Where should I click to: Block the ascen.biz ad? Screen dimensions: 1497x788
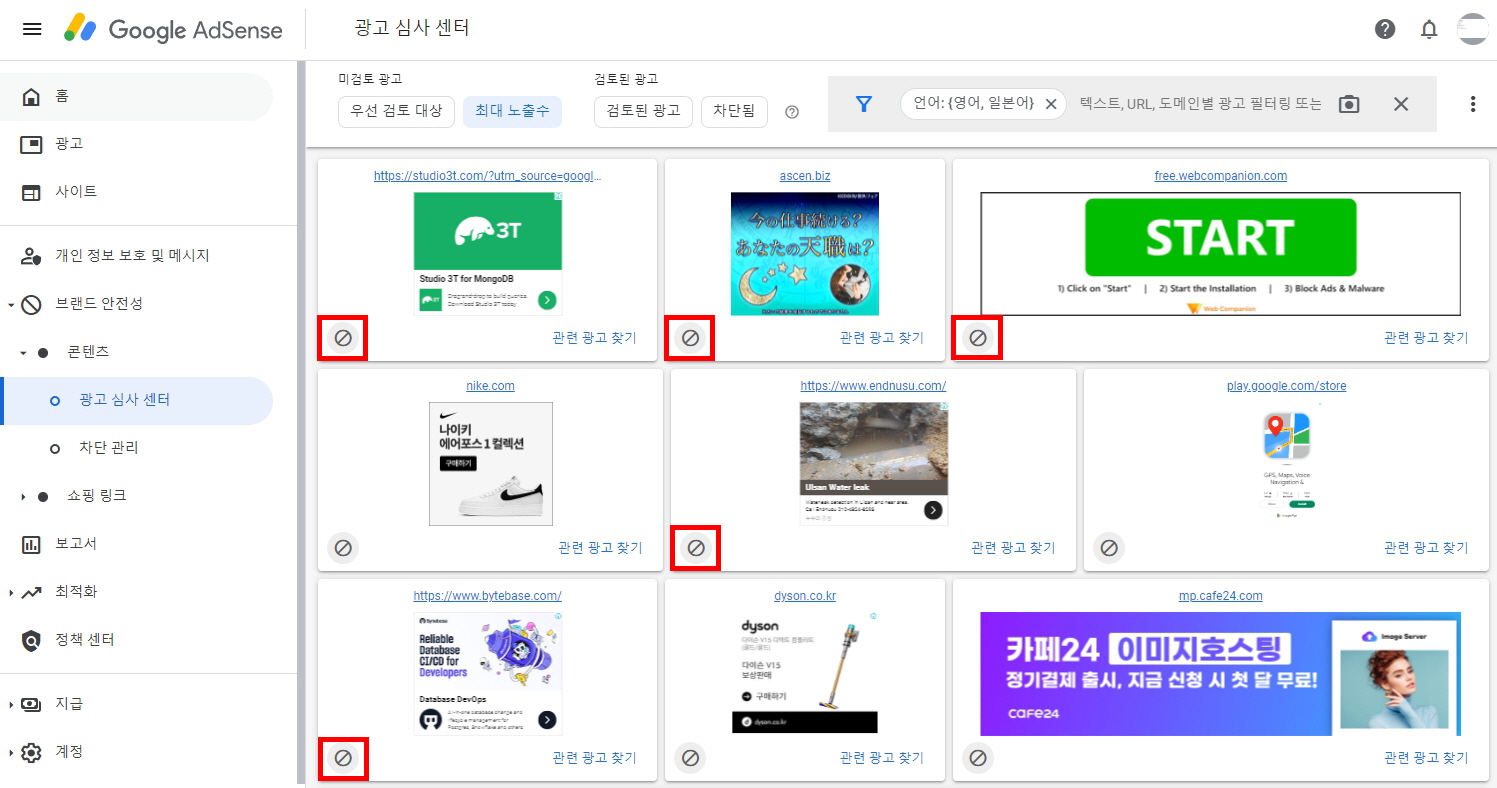click(690, 338)
